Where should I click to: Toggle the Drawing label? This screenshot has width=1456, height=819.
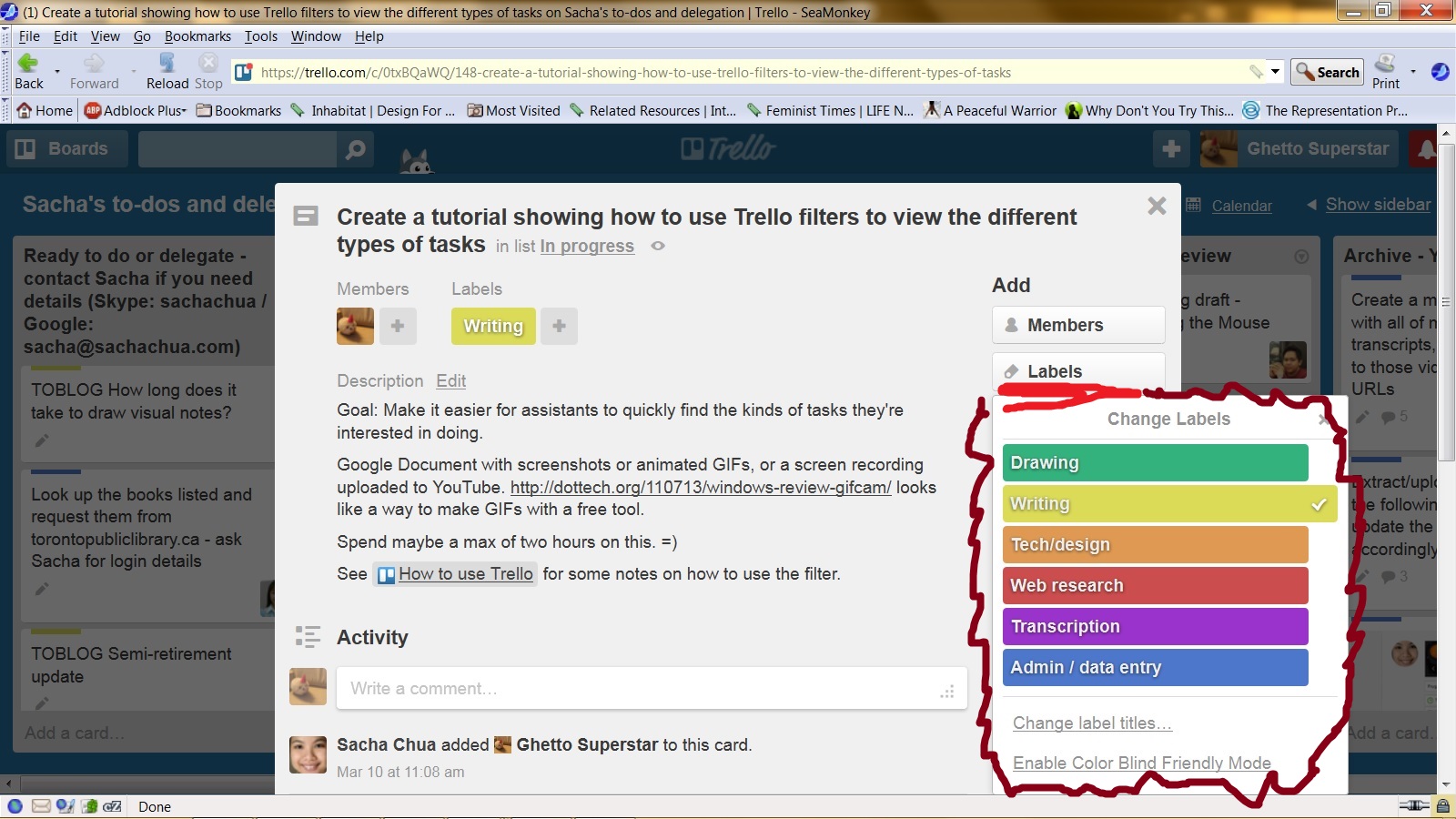point(1155,462)
